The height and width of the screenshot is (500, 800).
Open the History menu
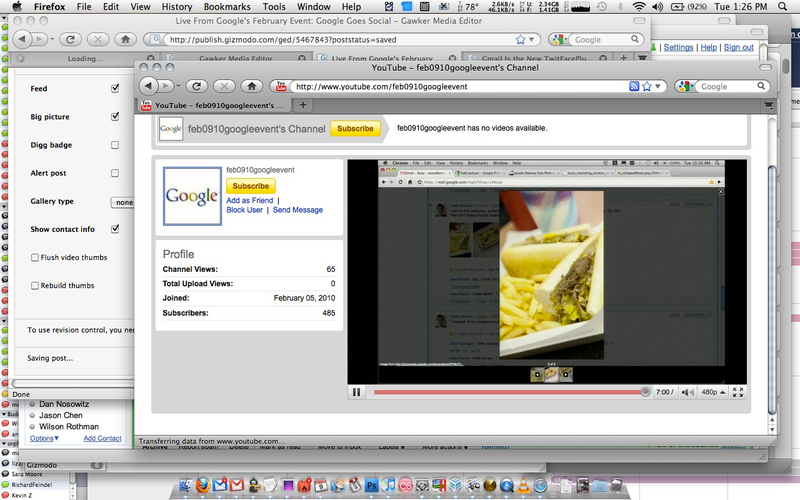177,7
